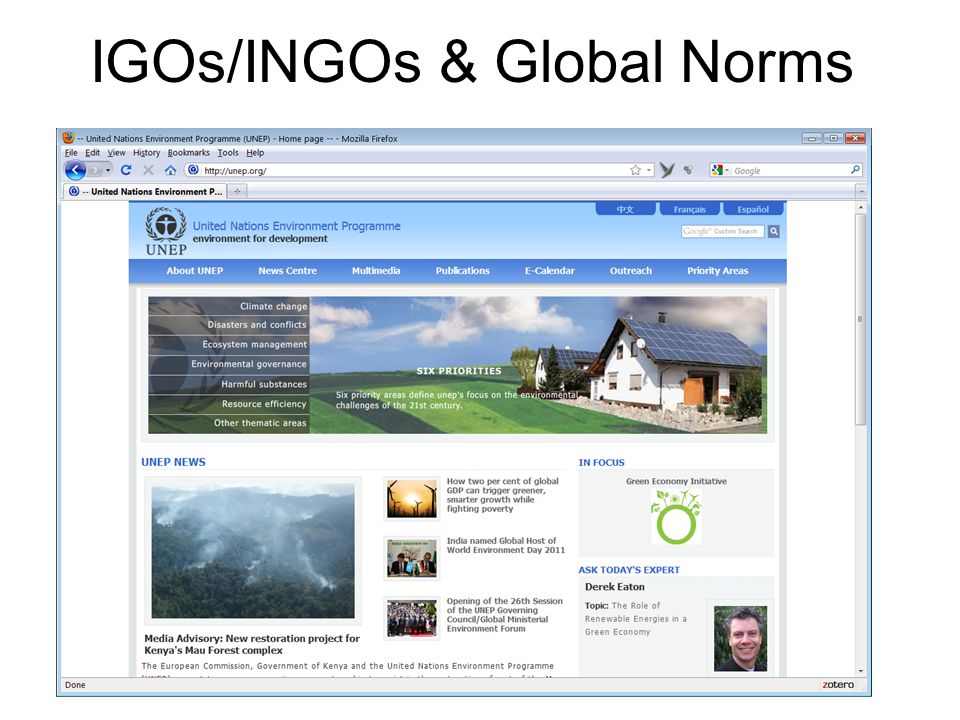Open the two per cent GDP article
This screenshot has width=960, height=720.
(503, 495)
